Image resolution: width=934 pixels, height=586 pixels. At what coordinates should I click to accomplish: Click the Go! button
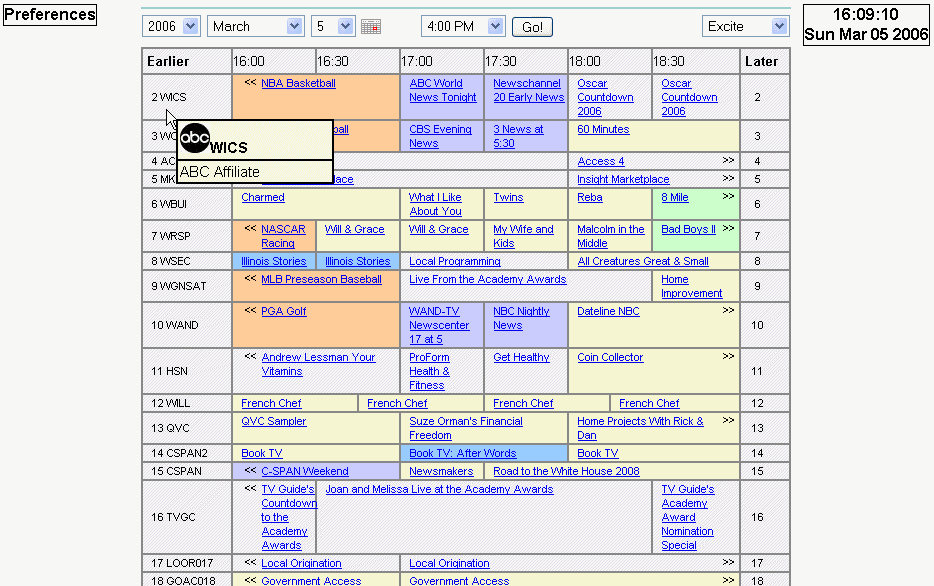(532, 27)
